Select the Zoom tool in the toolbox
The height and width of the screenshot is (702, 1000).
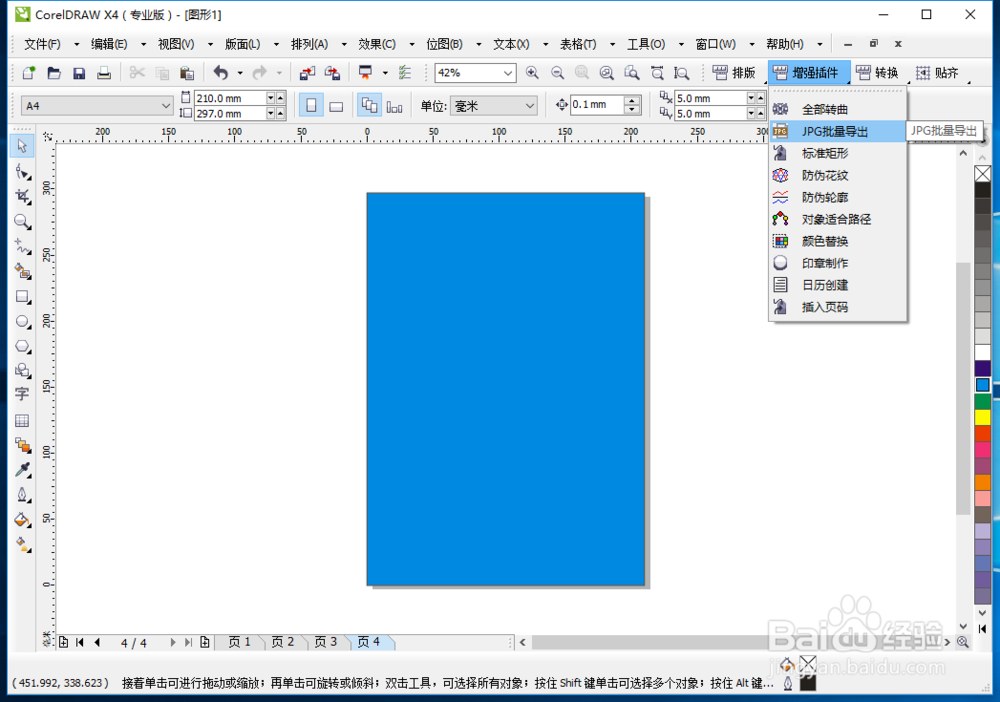click(22, 222)
